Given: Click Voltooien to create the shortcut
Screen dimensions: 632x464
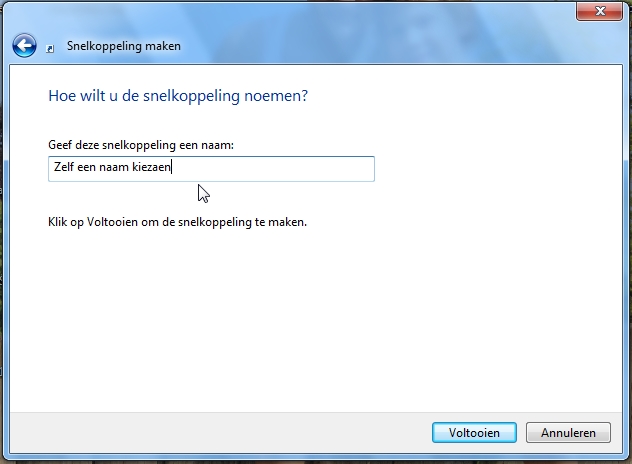Looking at the screenshot, I should pos(474,433).
